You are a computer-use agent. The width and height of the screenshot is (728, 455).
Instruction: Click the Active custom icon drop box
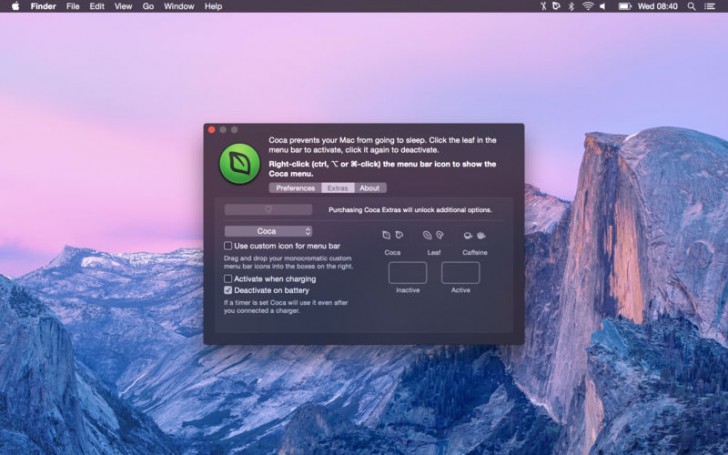tap(461, 272)
